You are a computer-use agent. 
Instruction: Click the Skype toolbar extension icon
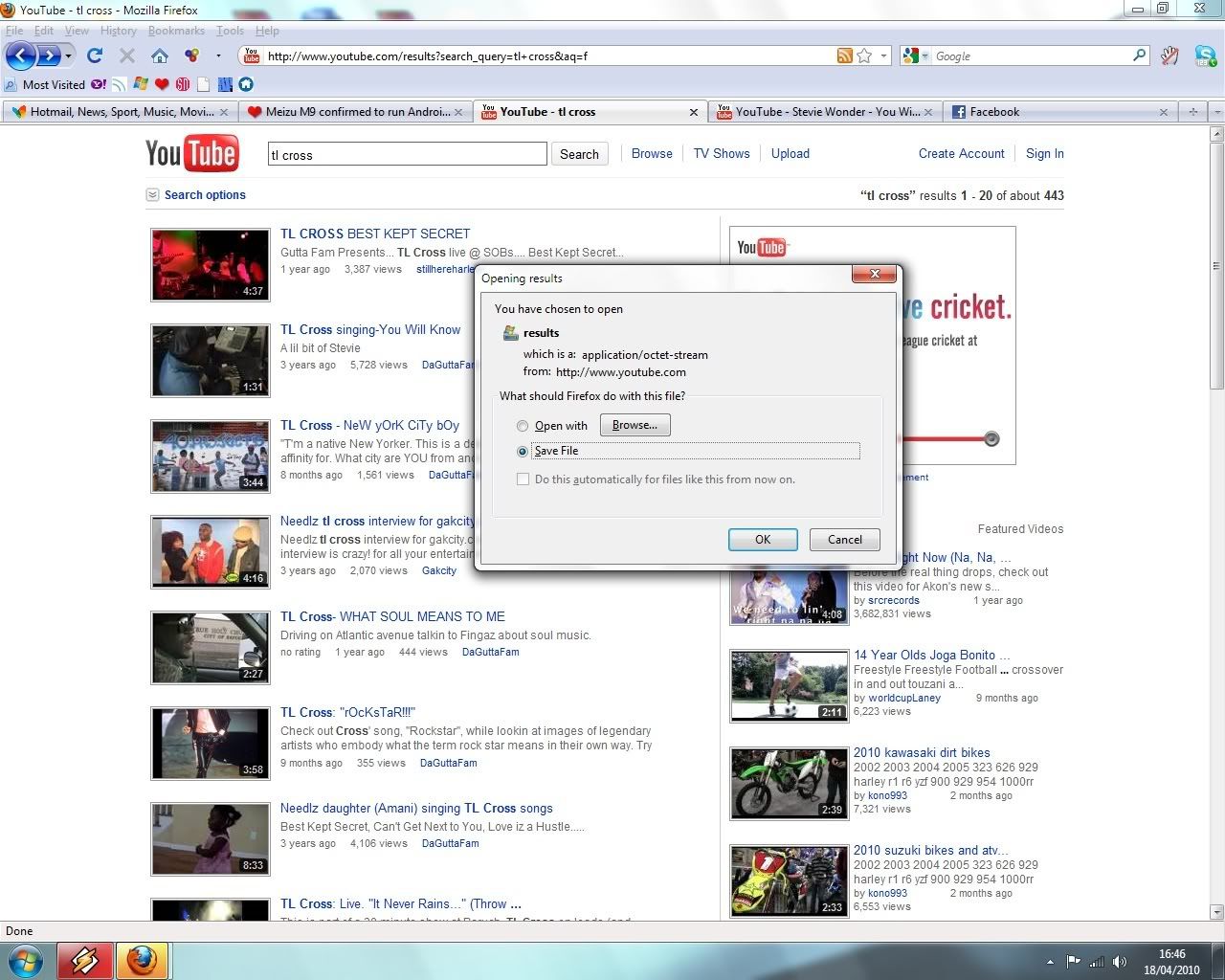[1206, 56]
